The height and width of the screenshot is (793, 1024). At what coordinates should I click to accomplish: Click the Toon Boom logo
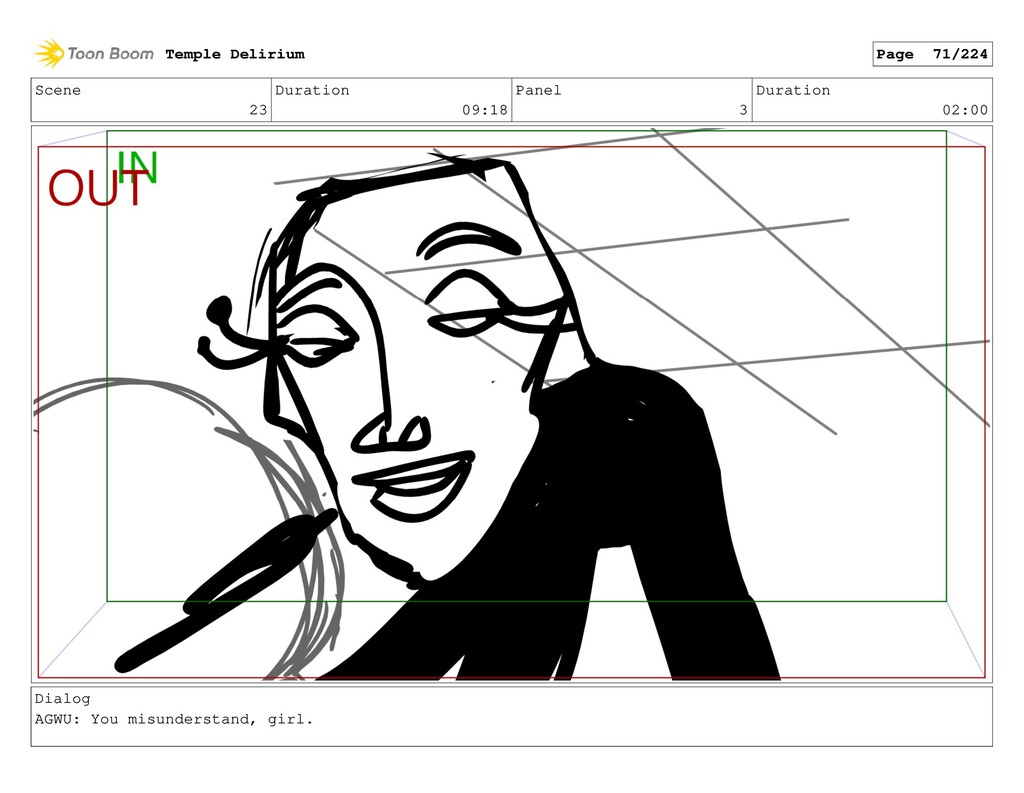94,54
